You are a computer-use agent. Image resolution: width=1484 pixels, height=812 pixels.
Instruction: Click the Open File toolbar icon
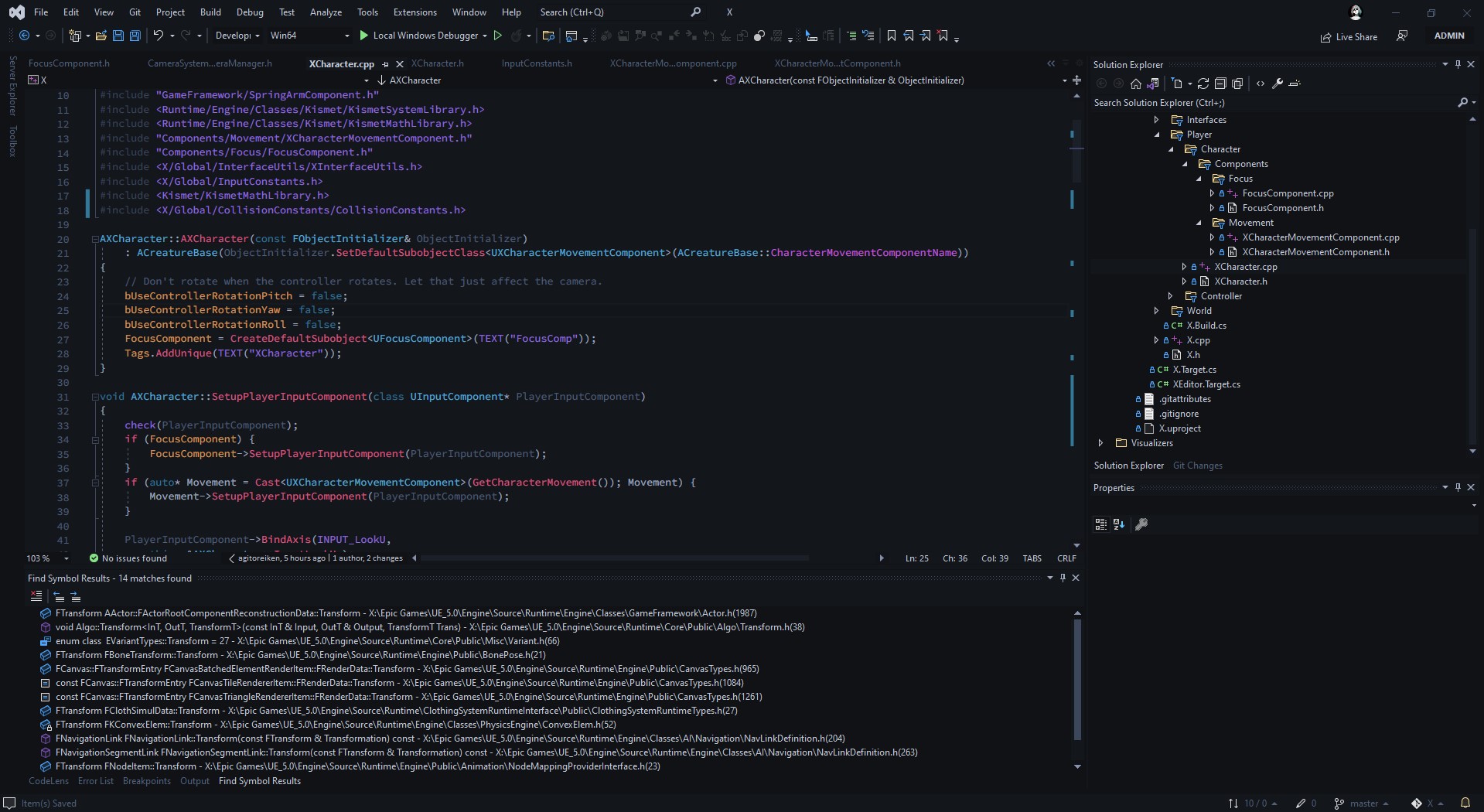click(x=101, y=36)
